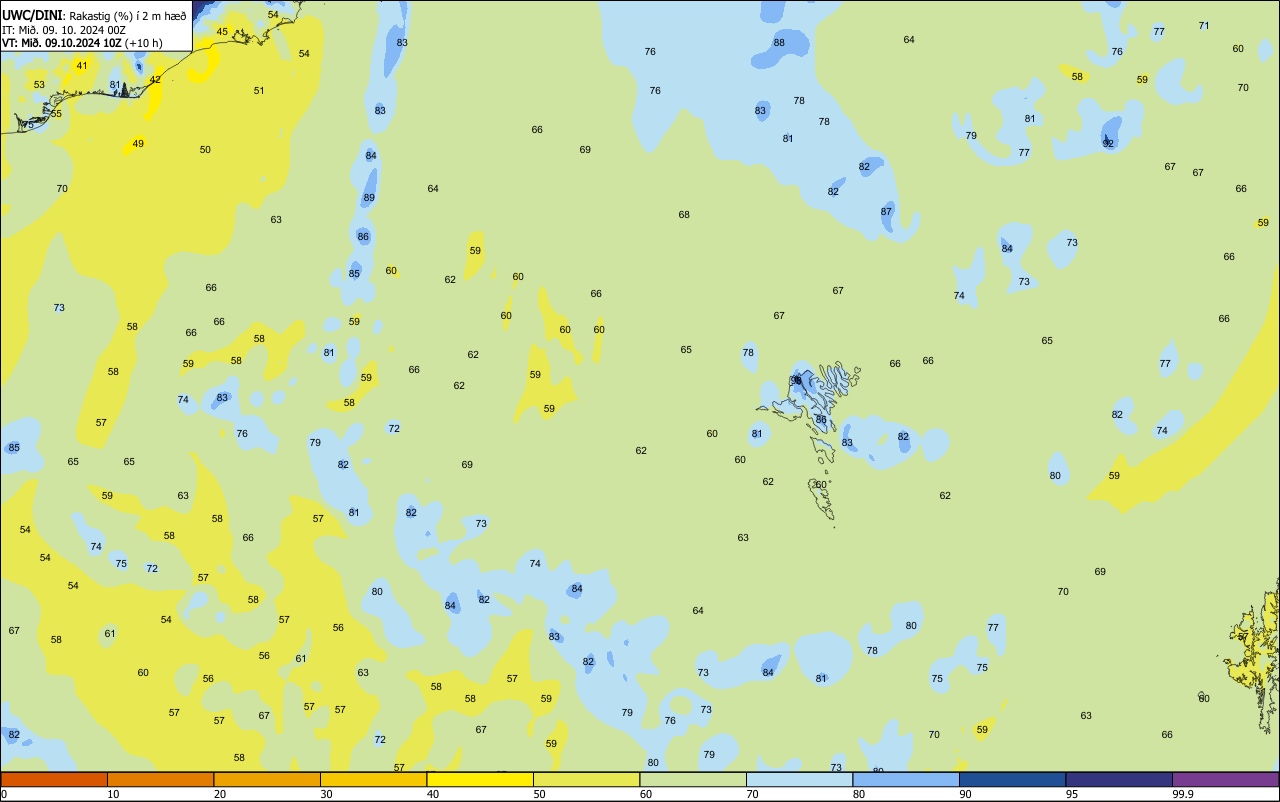Click the humidity value 49 on the map

pyautogui.click(x=138, y=143)
